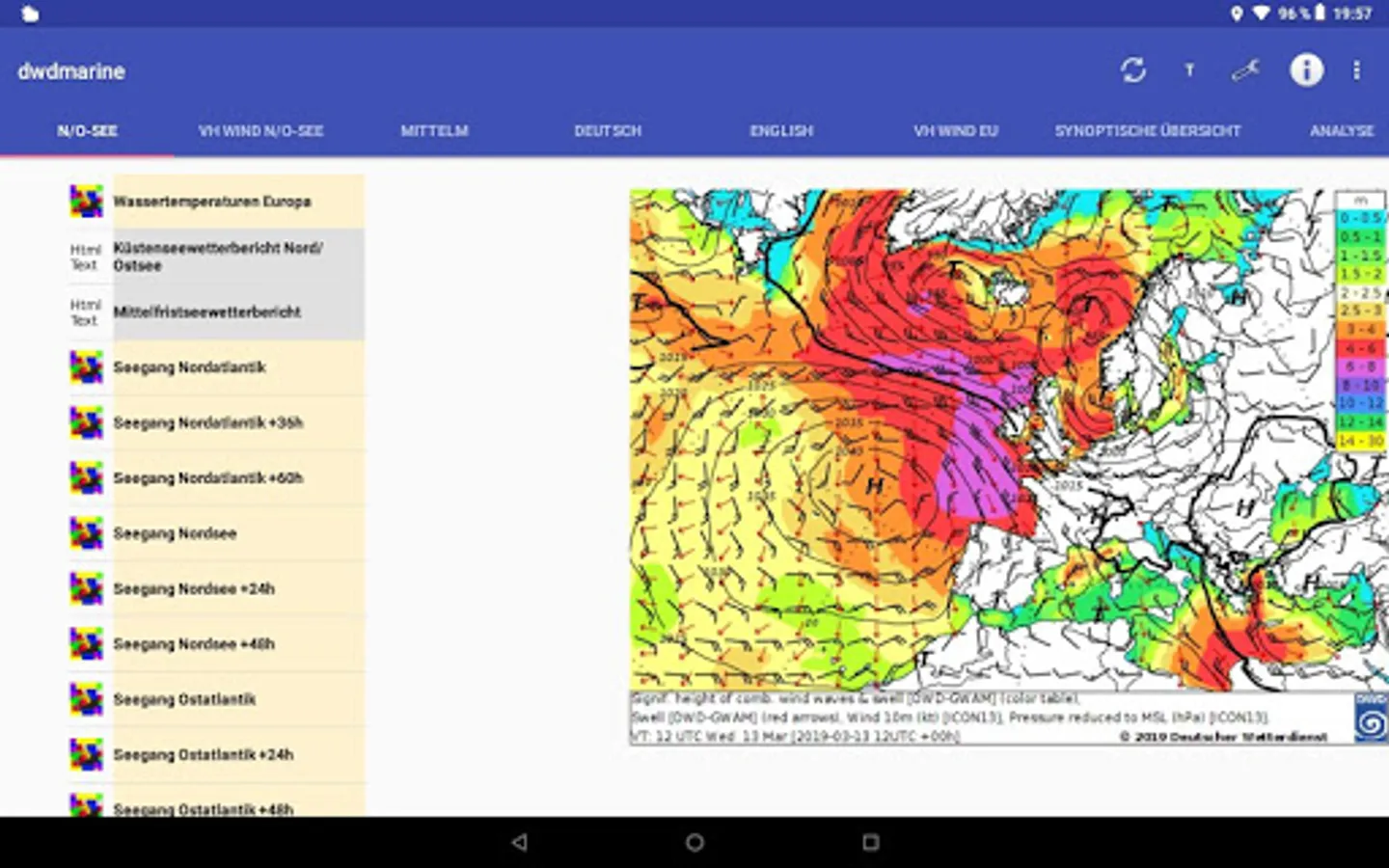Tap the map icon beside Seegang Ostatlantik +24h
Screen dimensions: 1389x868
tap(86, 754)
